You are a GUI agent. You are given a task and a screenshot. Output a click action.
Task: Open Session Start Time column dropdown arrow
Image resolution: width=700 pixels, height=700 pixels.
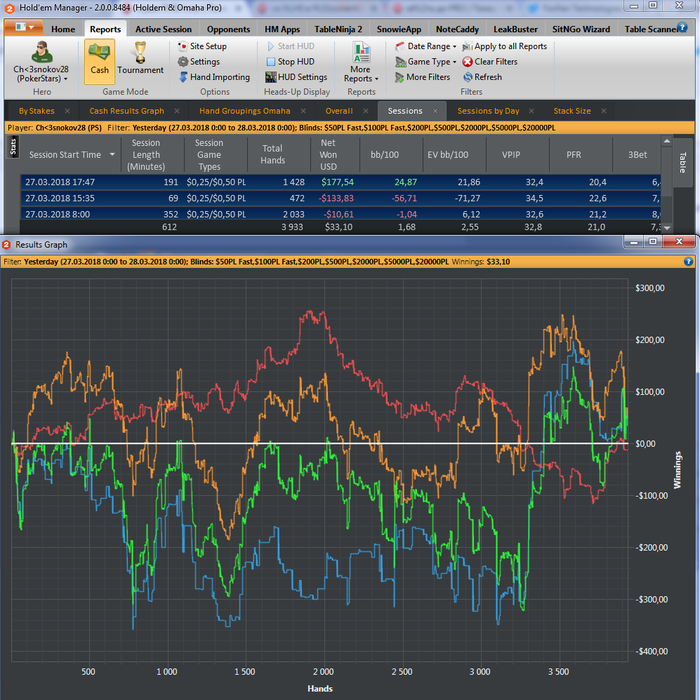(x=112, y=154)
